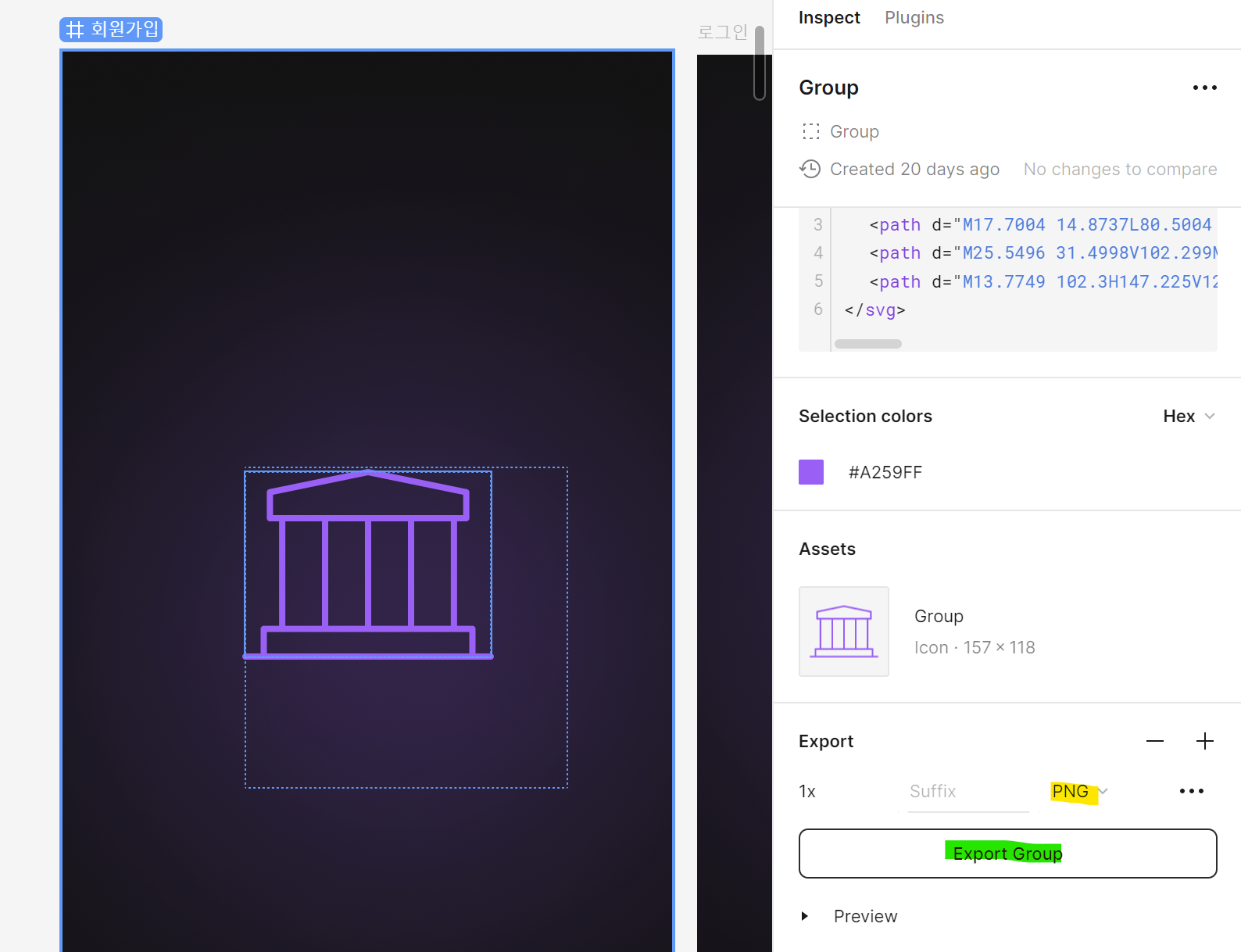
Task: Click the Export section heading
Action: click(825, 741)
